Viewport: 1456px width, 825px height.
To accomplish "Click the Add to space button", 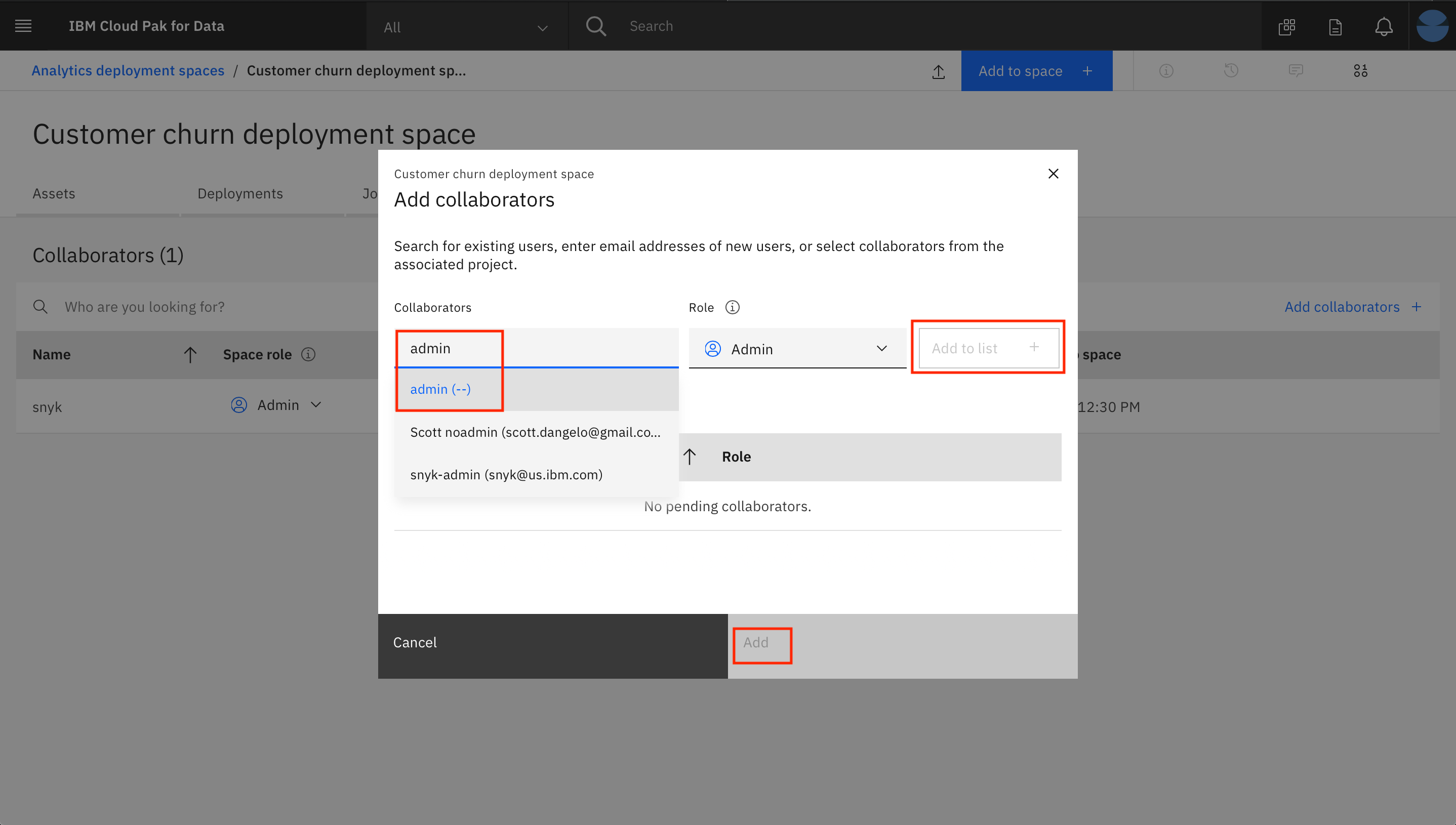I will coord(1035,71).
